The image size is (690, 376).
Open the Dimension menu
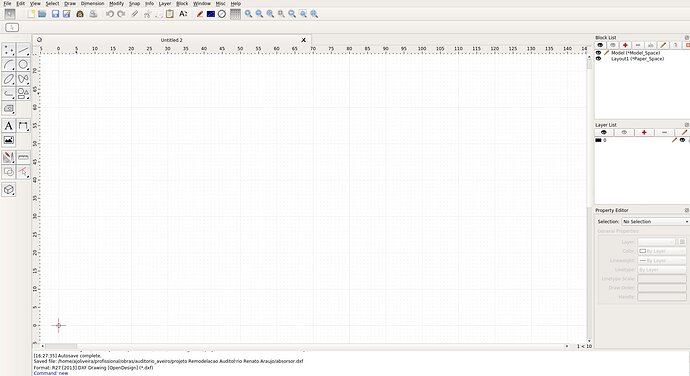[92, 4]
